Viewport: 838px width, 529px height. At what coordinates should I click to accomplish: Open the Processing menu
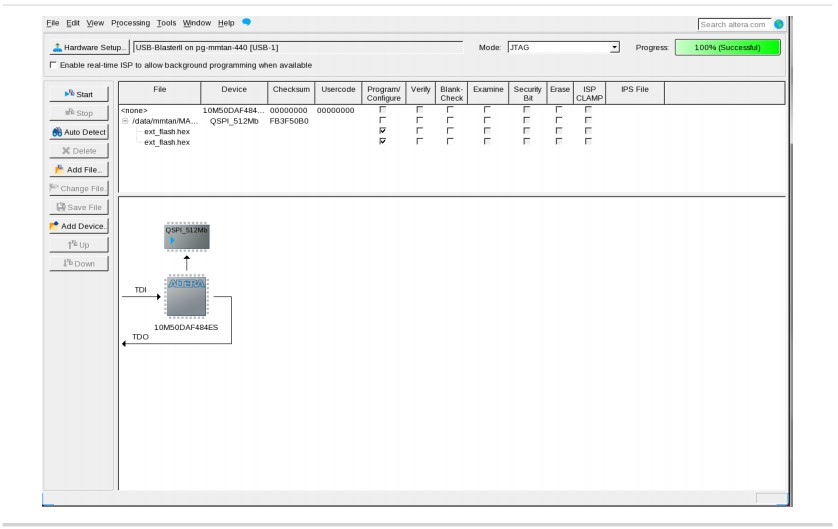click(130, 23)
